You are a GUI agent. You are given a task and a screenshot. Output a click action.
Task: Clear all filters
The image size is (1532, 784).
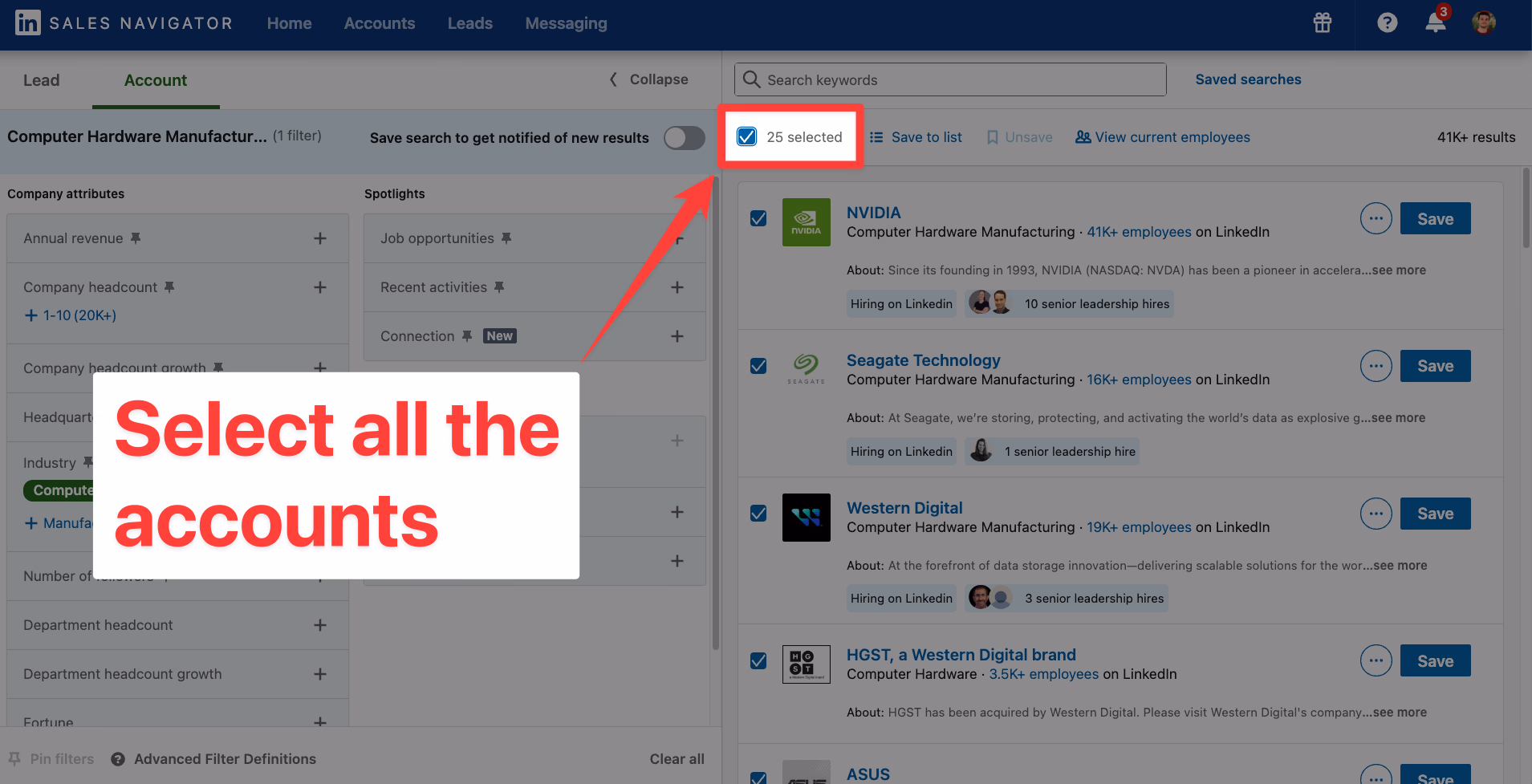[677, 759]
